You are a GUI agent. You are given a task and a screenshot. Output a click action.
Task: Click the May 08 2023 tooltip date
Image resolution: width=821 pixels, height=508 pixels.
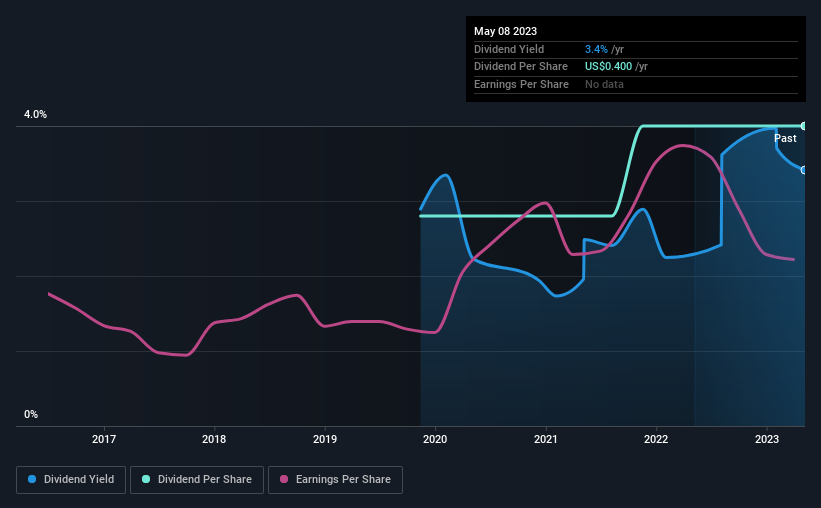pos(505,31)
